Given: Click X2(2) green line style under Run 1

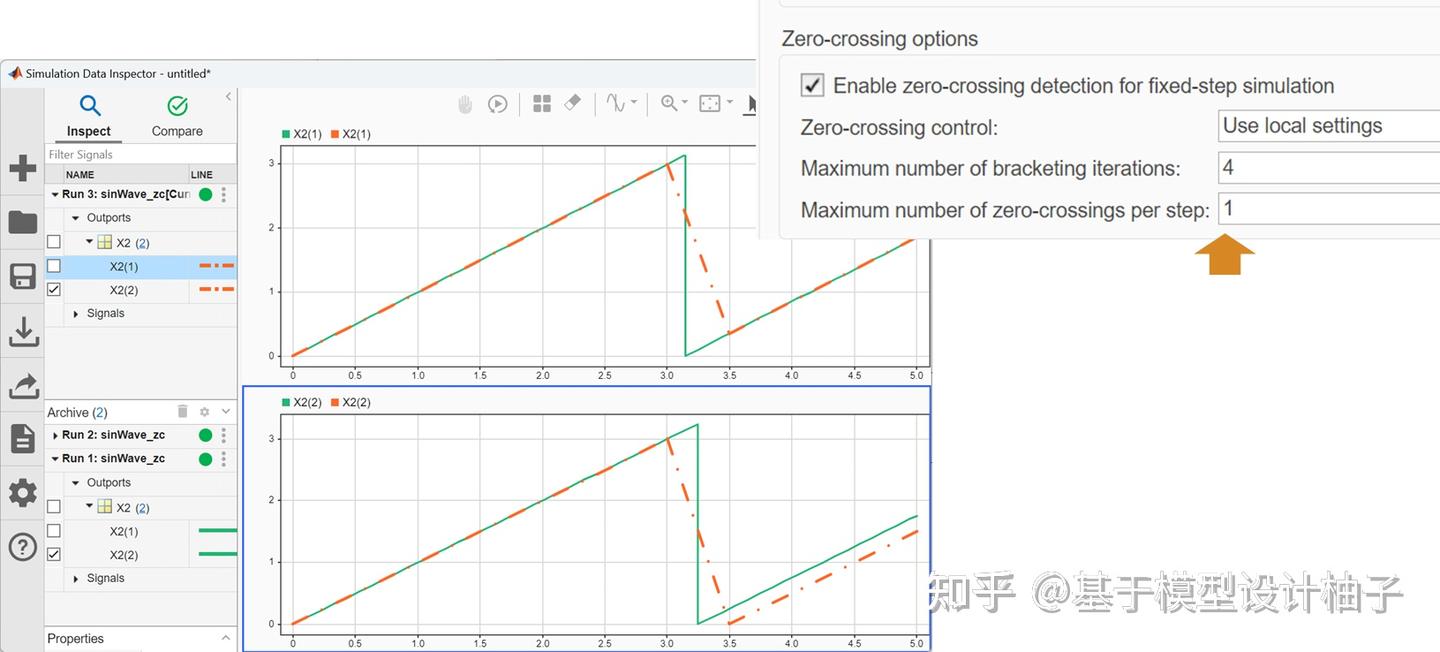Looking at the screenshot, I should (218, 554).
